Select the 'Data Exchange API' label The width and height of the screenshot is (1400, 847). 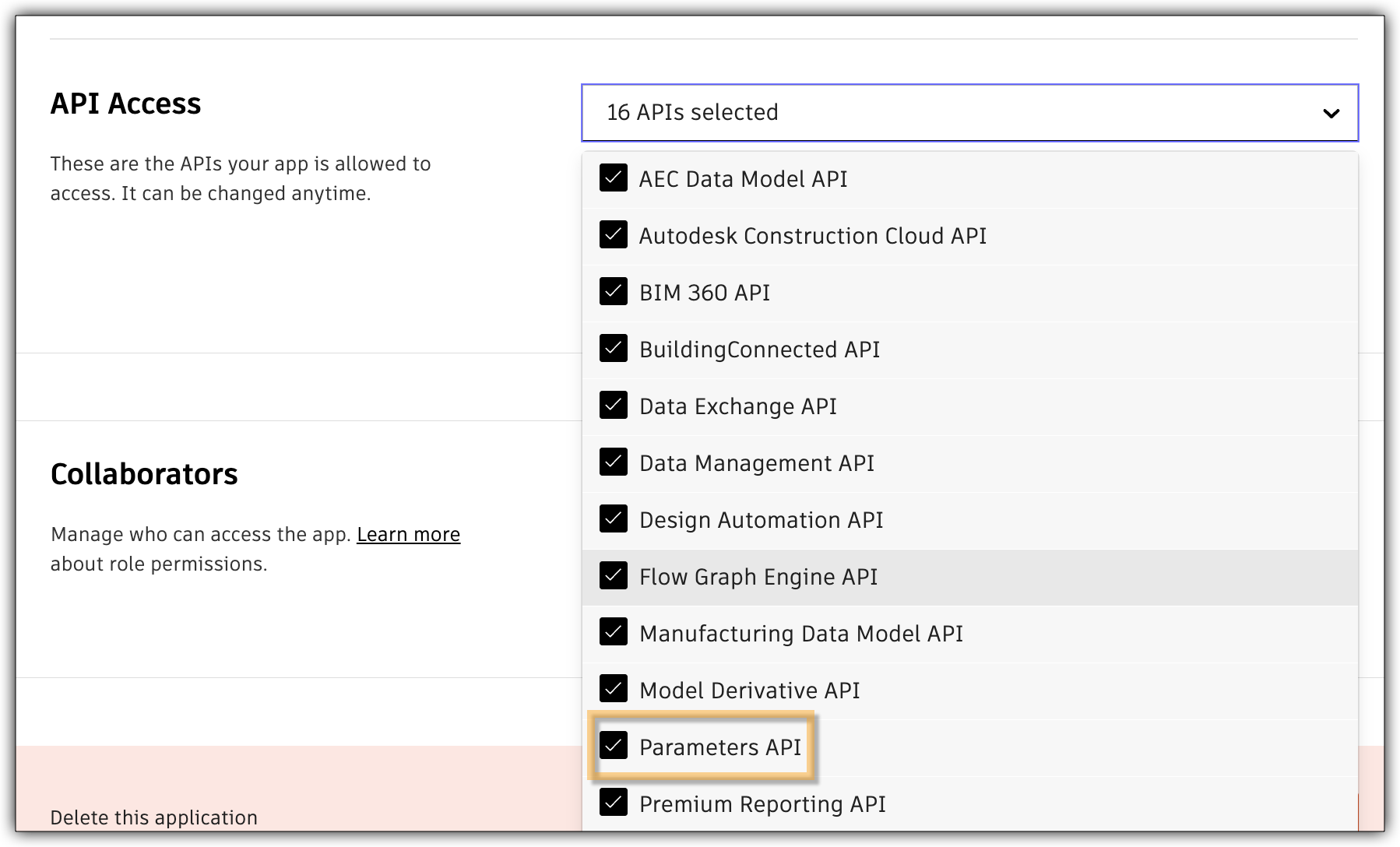pyautogui.click(x=738, y=407)
